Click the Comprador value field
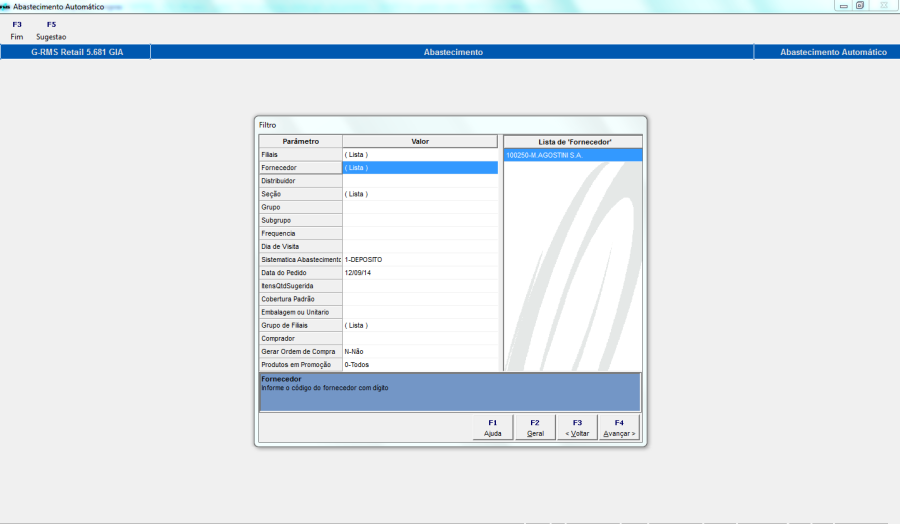The height and width of the screenshot is (524, 900). [x=420, y=339]
